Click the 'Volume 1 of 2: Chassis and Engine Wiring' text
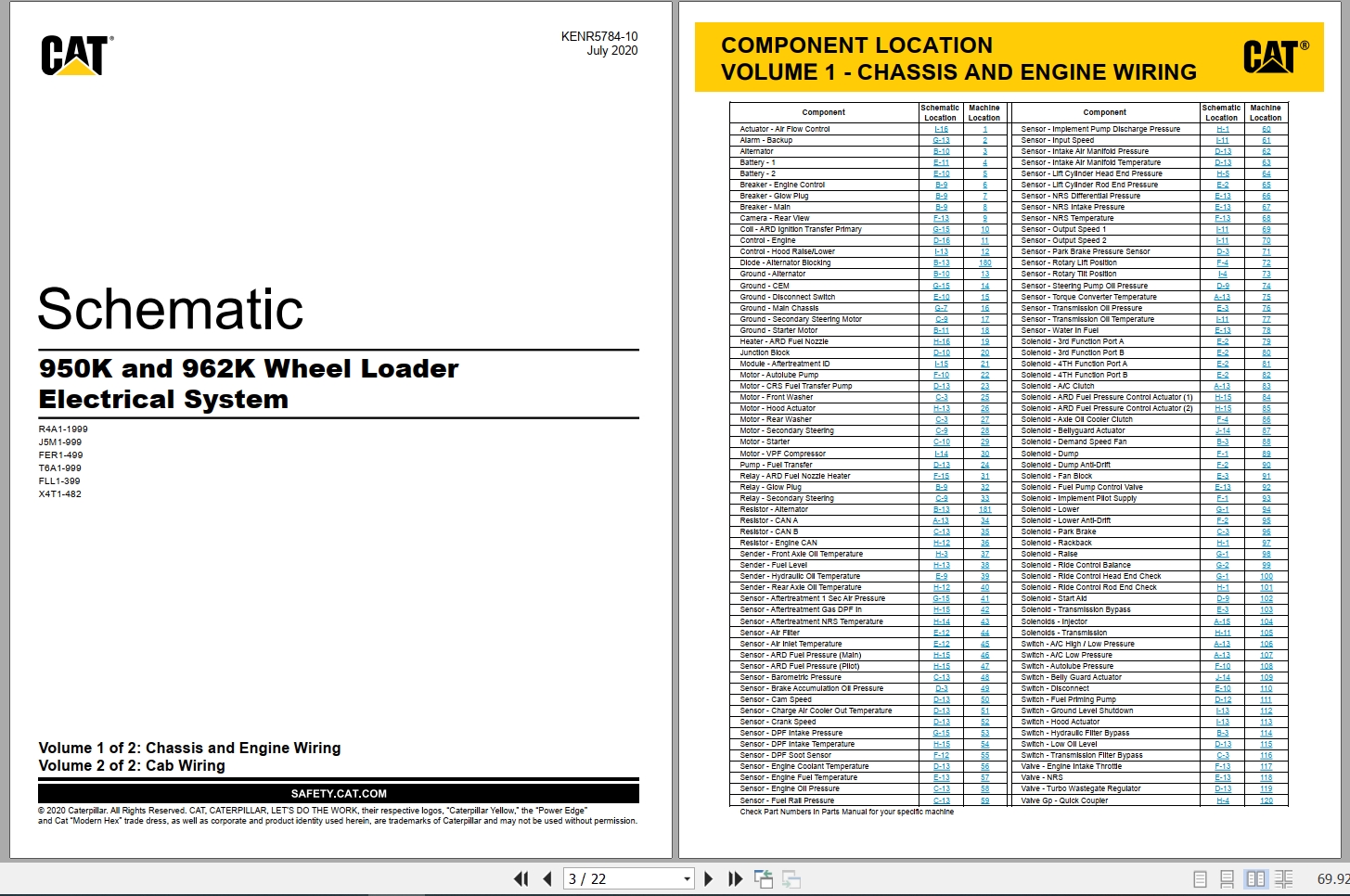The height and width of the screenshot is (896, 1350). coord(189,749)
